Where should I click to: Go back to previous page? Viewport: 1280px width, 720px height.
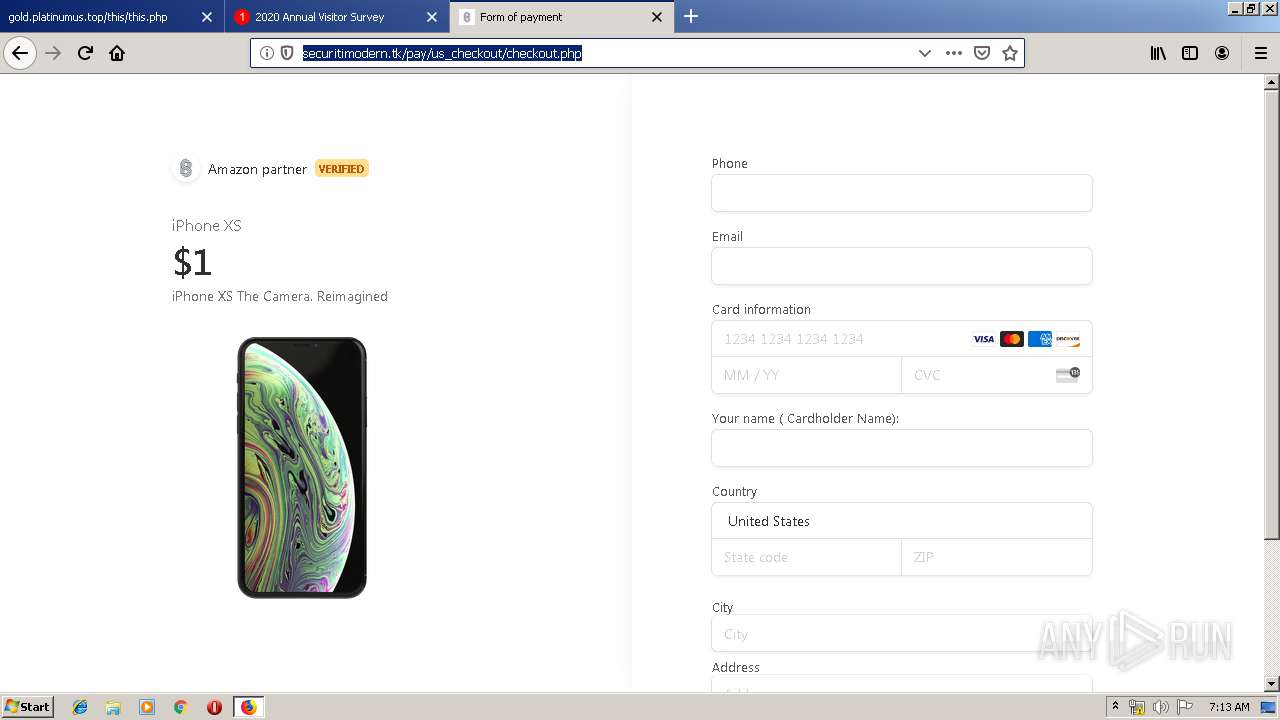[20, 53]
